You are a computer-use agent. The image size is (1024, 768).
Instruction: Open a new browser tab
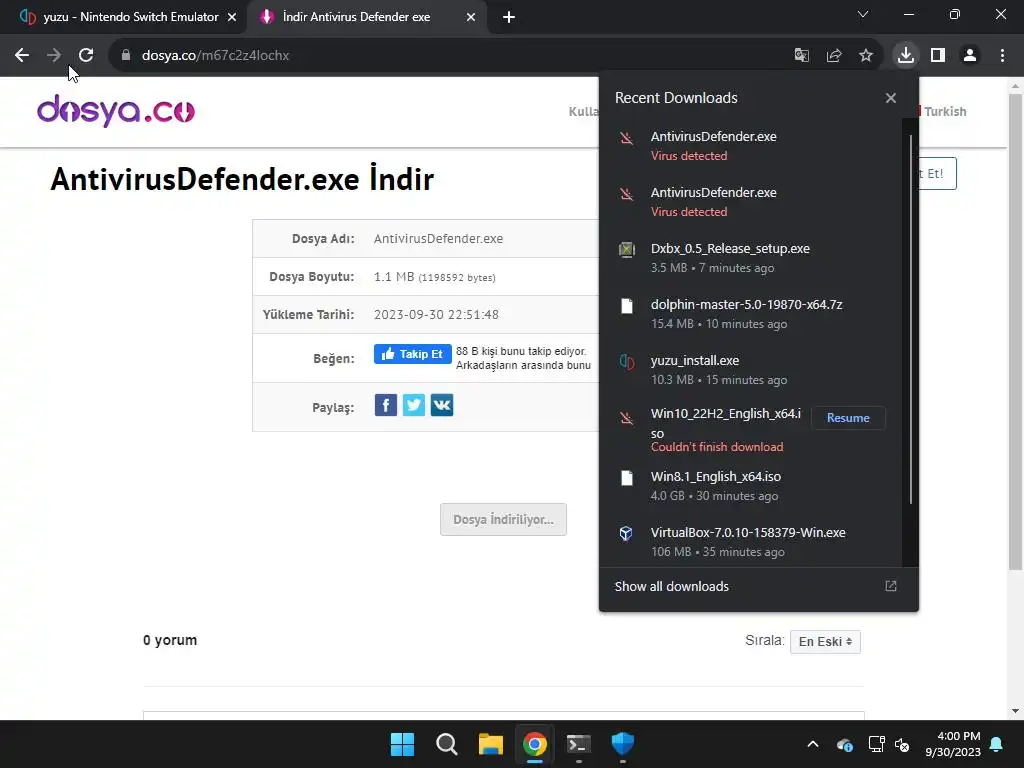point(509,17)
